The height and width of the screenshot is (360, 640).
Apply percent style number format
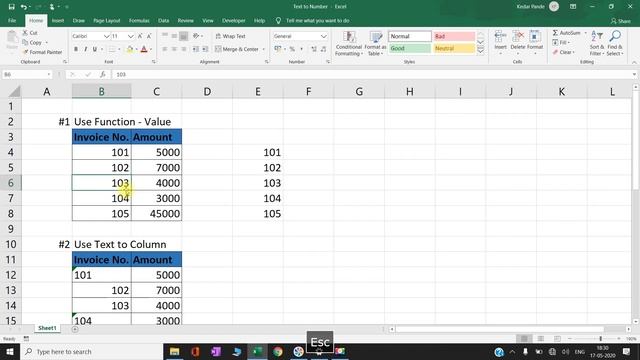click(x=292, y=49)
